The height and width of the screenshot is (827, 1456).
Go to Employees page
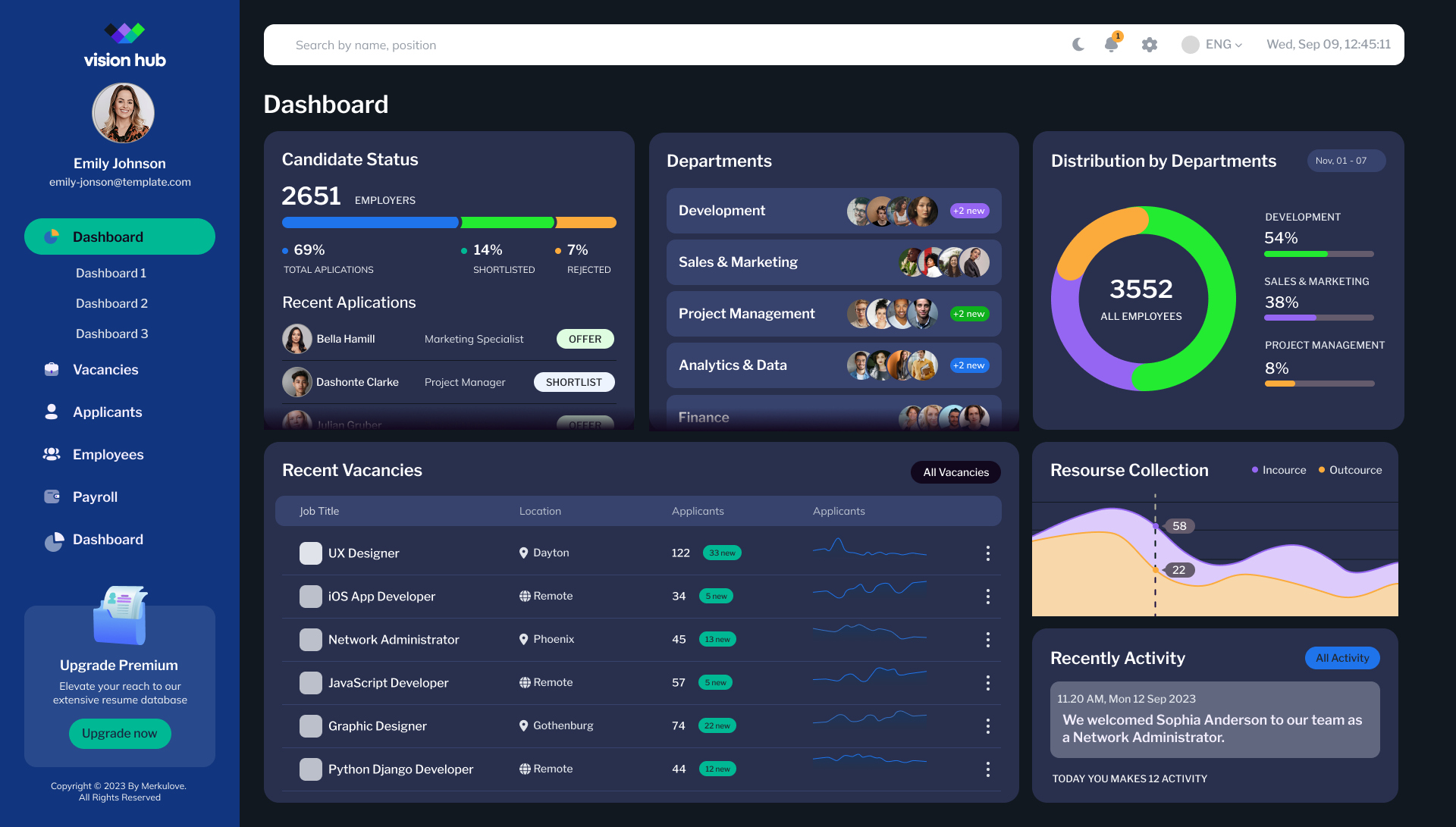point(108,455)
